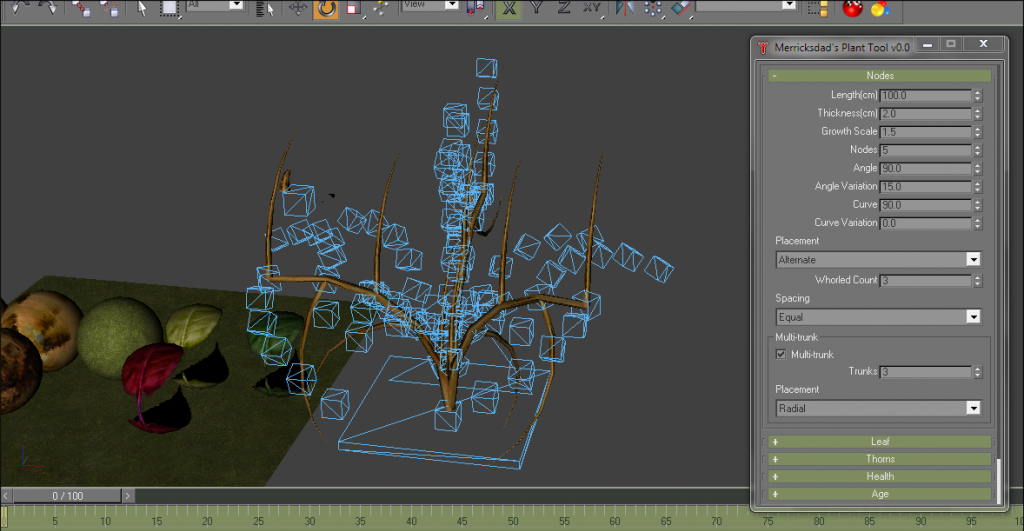The height and width of the screenshot is (531, 1024).
Task: Click the red teapot Render icon
Action: click(853, 10)
